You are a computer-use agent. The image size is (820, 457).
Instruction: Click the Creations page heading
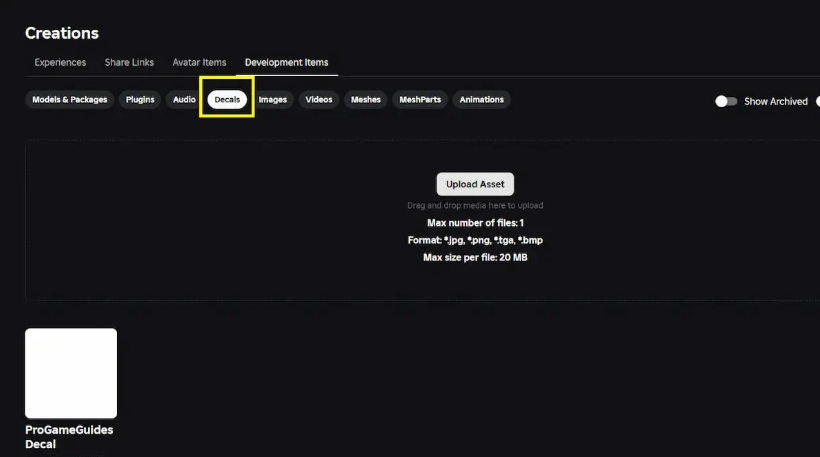pyautogui.click(x=62, y=33)
